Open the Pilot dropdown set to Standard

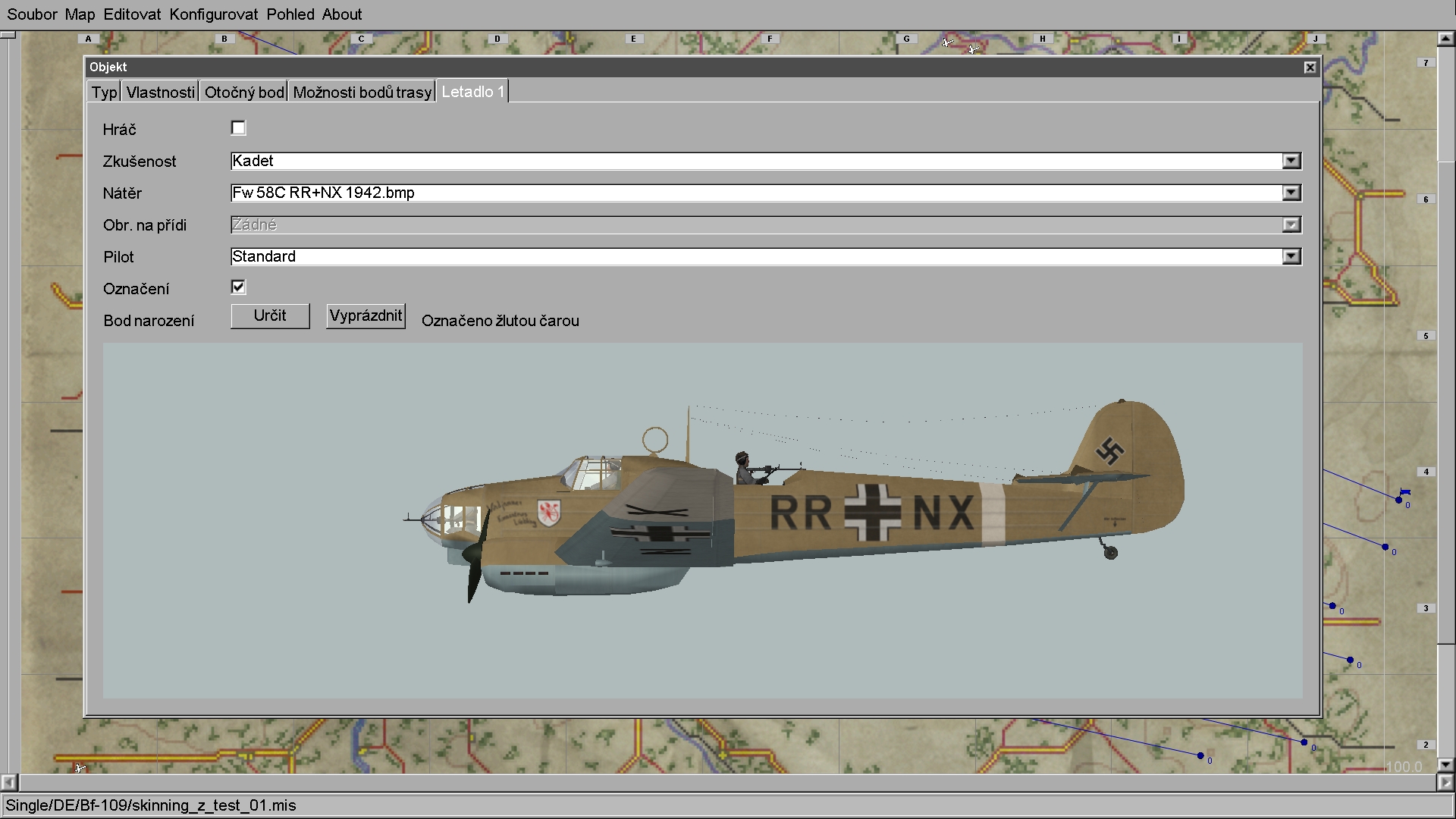1291,256
